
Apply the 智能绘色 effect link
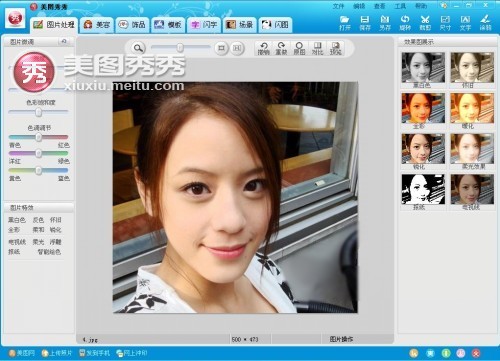point(49,252)
